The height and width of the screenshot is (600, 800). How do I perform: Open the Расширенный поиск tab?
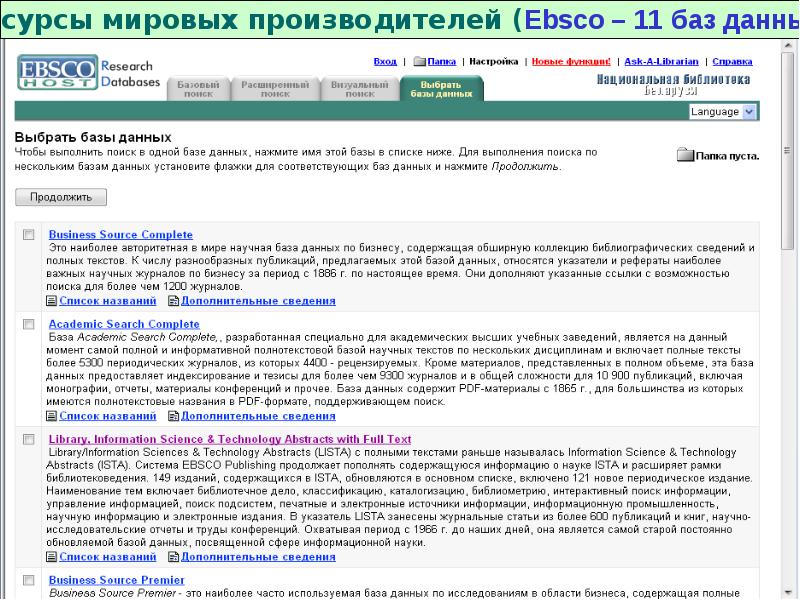275,90
